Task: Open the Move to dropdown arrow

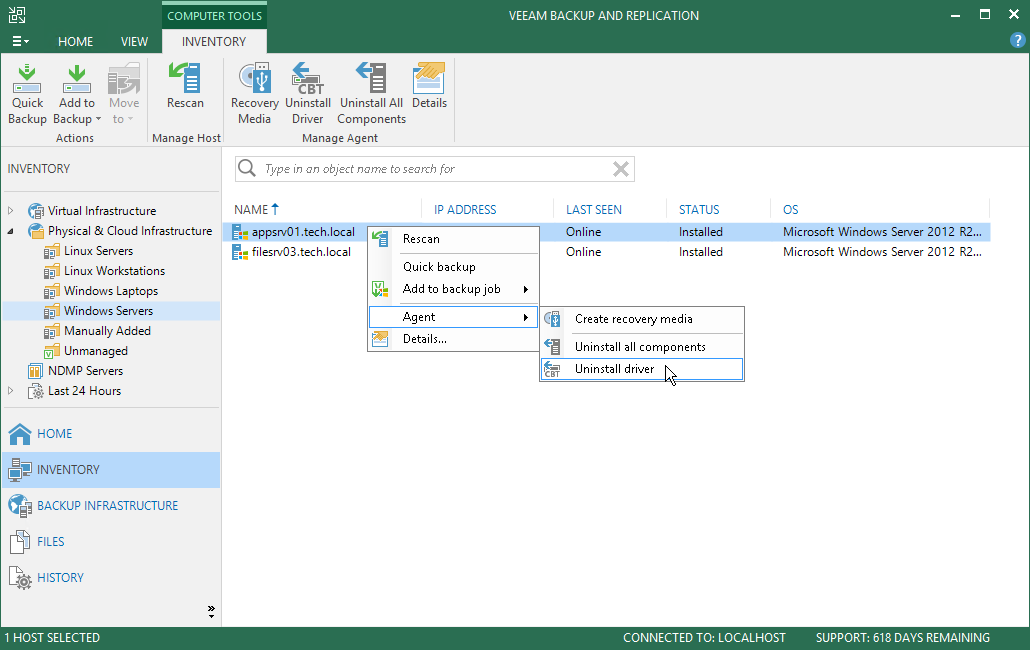Action: (x=130, y=119)
